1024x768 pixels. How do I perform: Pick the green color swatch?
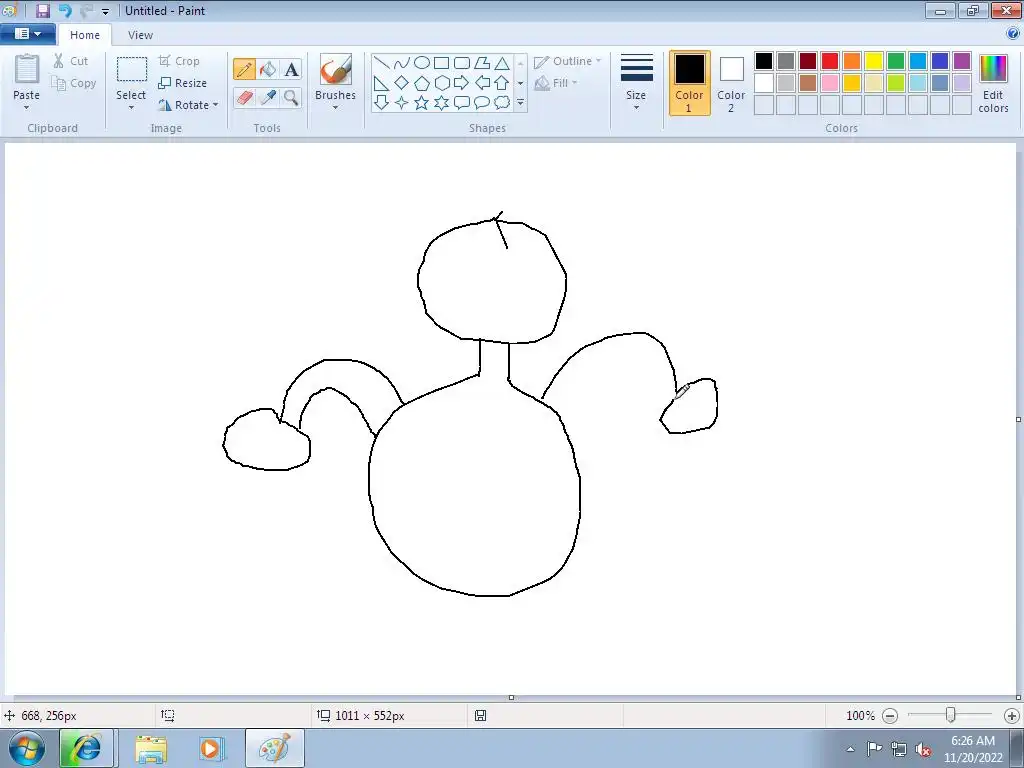pos(896,61)
